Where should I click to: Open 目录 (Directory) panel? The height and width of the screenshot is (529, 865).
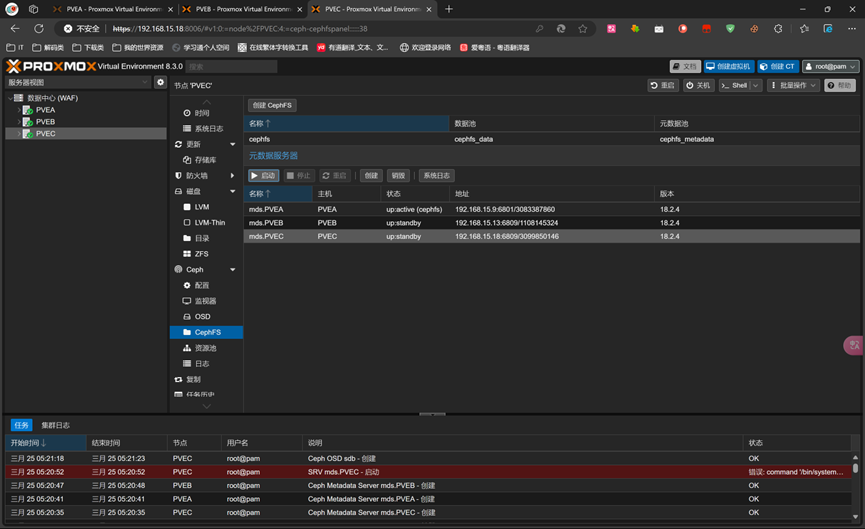pyautogui.click(x=201, y=238)
